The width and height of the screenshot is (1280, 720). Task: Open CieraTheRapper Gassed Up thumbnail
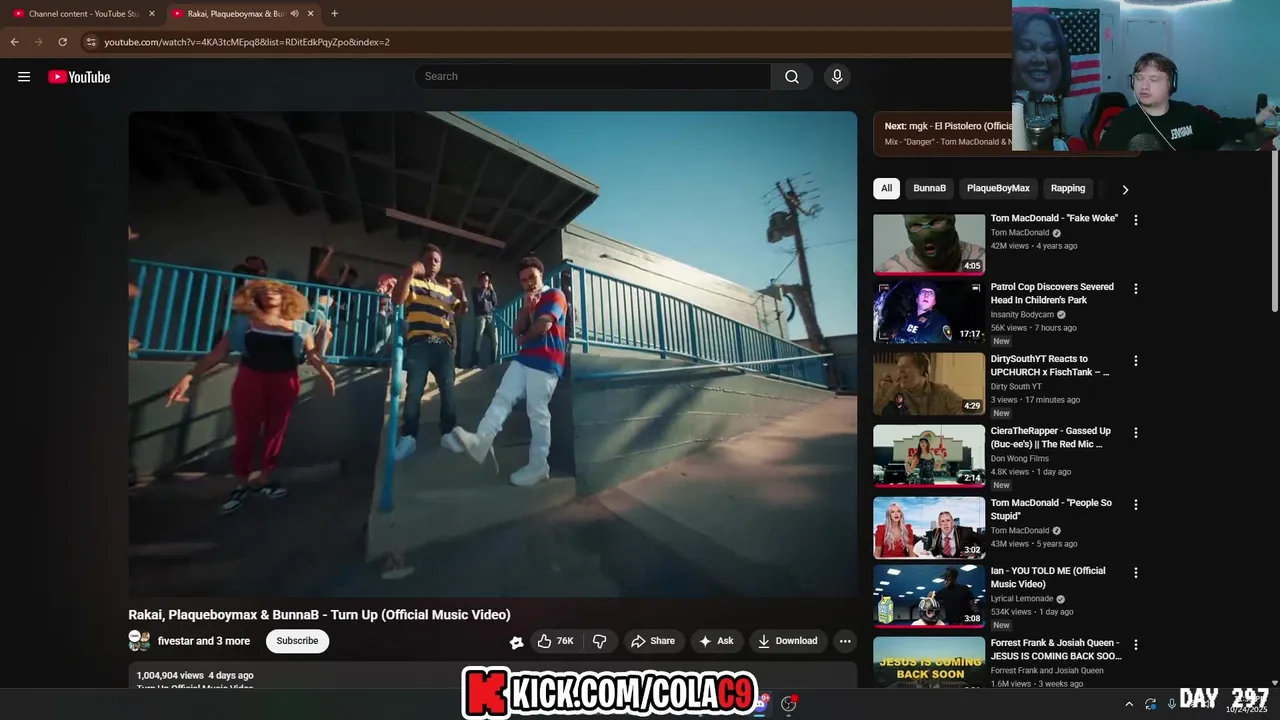(x=929, y=456)
